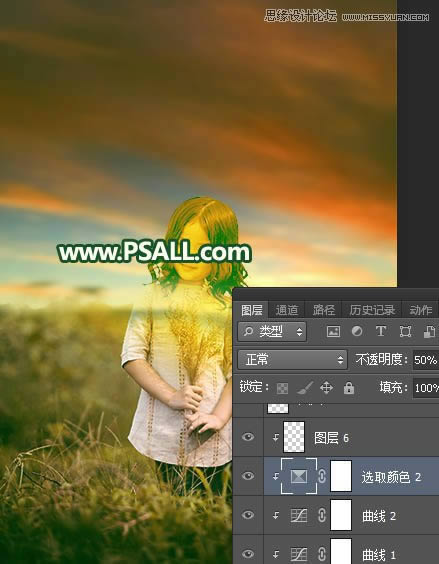The width and height of the screenshot is (439, 564).
Task: Filter layers by type (T) icon
Action: coord(381,331)
